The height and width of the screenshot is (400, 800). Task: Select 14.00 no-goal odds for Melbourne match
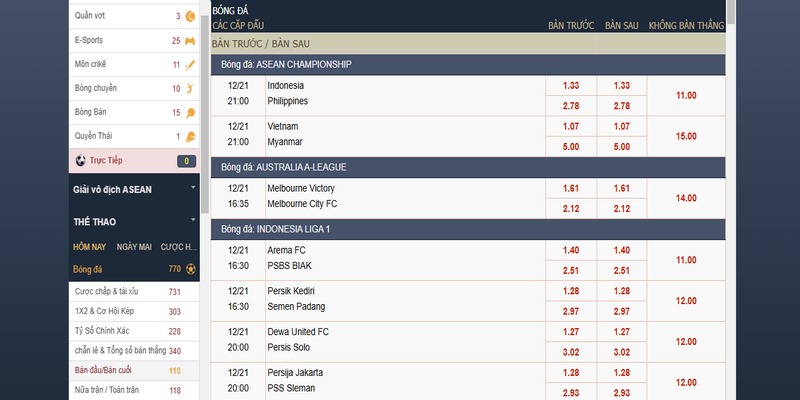686,199
